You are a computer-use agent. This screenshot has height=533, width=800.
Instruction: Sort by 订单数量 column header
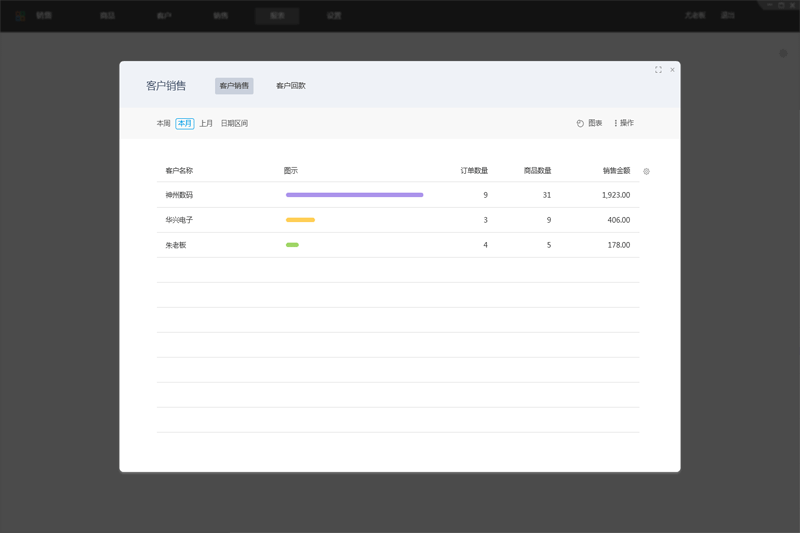(x=474, y=171)
